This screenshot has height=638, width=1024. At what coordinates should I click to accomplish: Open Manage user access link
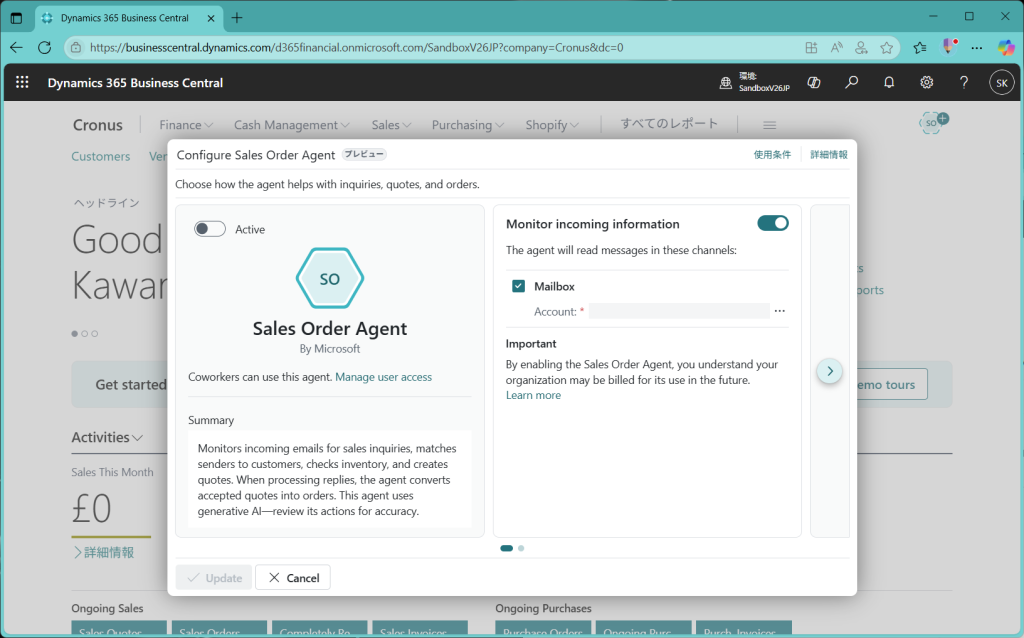383,377
